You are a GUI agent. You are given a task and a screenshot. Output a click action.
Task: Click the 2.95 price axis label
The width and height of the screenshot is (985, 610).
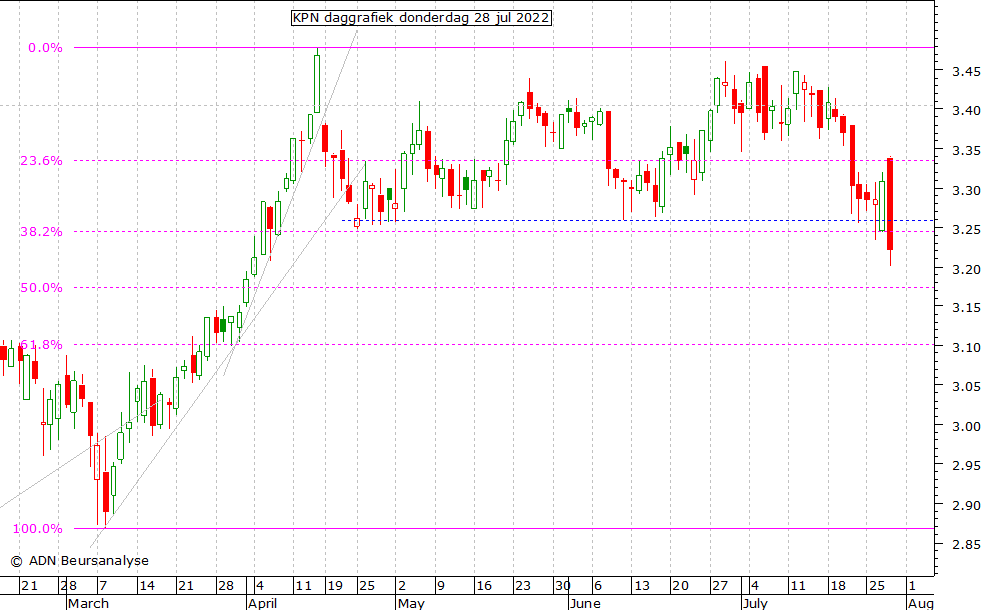click(966, 466)
